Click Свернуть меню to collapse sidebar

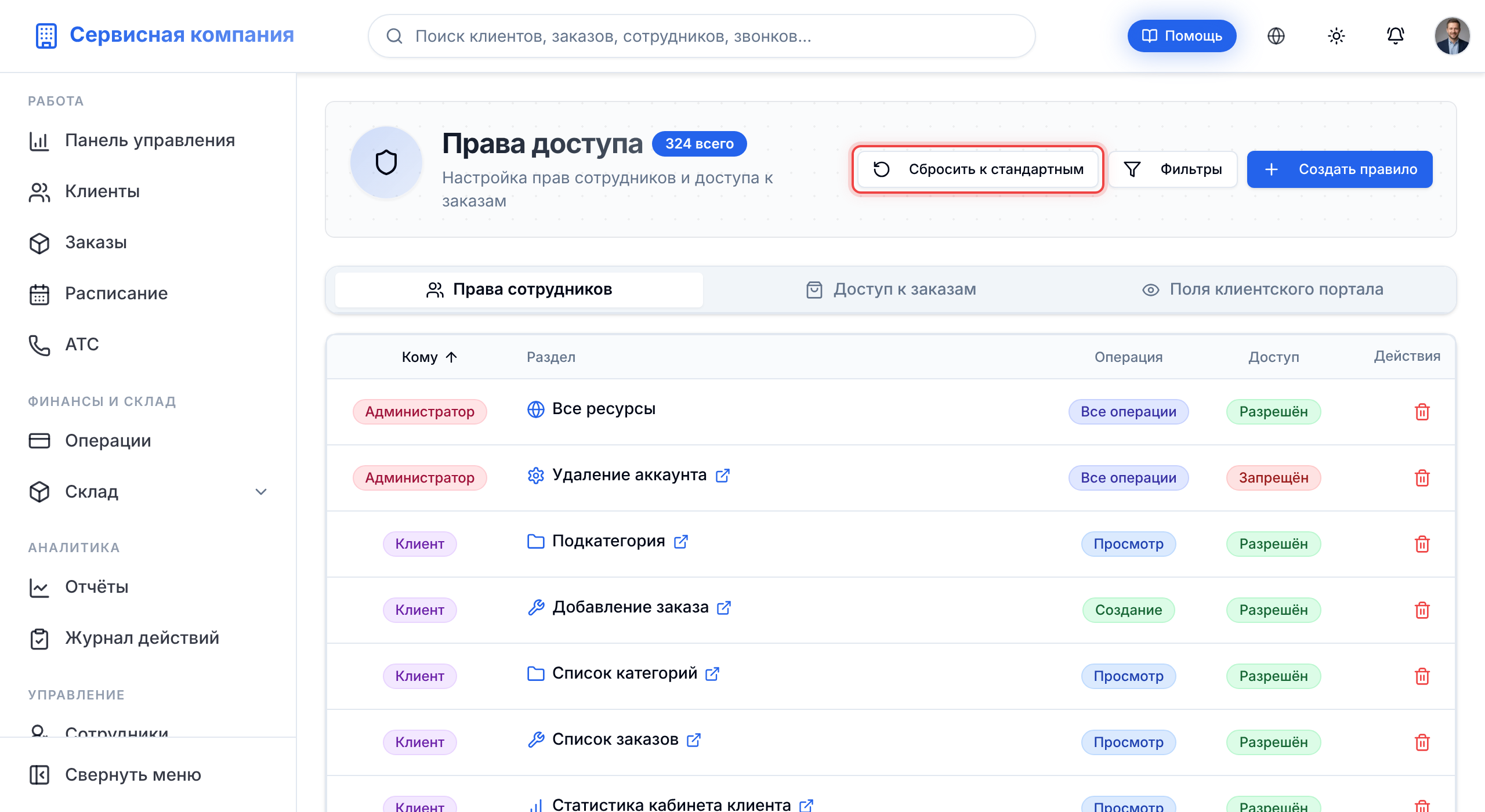[x=148, y=775]
